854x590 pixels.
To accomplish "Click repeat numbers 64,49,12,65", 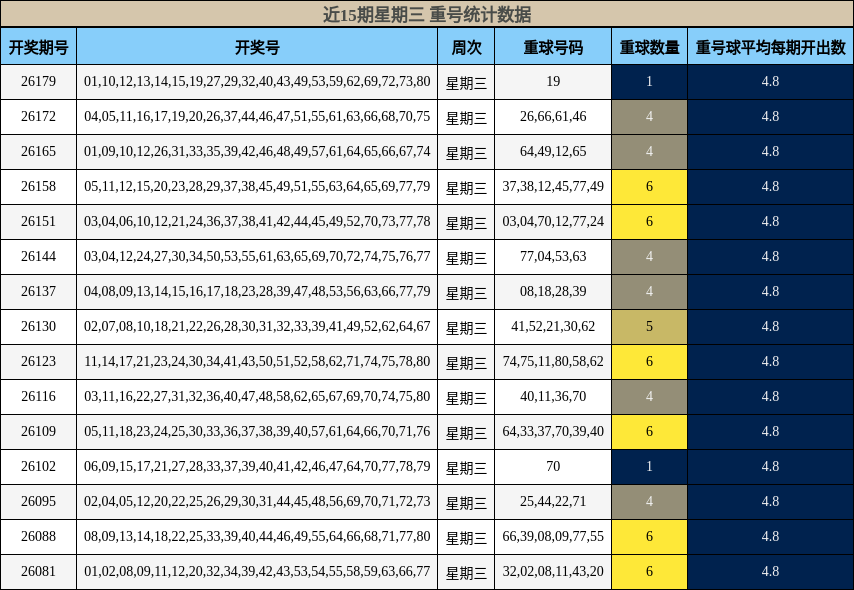I will click(553, 151).
